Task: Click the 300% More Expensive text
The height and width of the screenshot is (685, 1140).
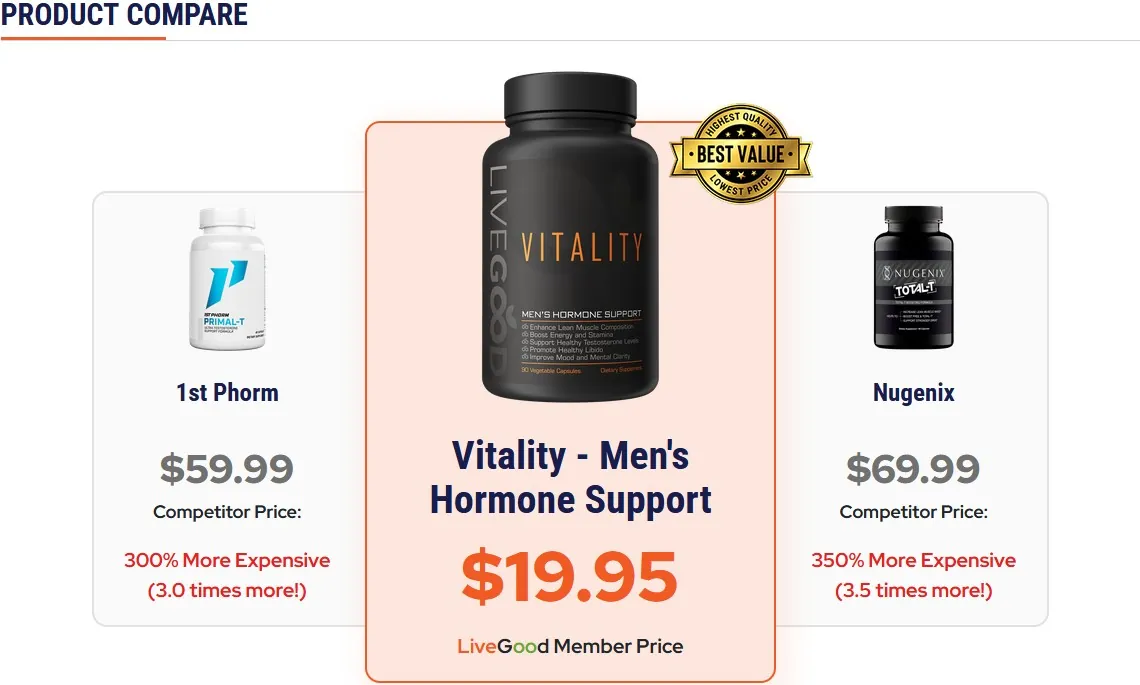Action: [227, 560]
